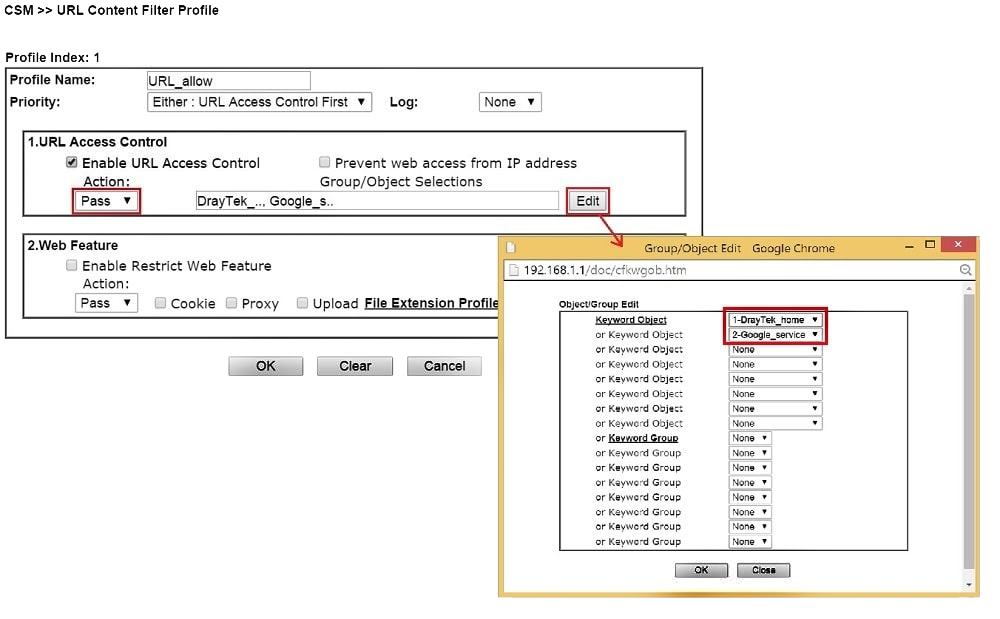1000x619 pixels.
Task: Click the Clear button on profile page
Action: pos(355,366)
